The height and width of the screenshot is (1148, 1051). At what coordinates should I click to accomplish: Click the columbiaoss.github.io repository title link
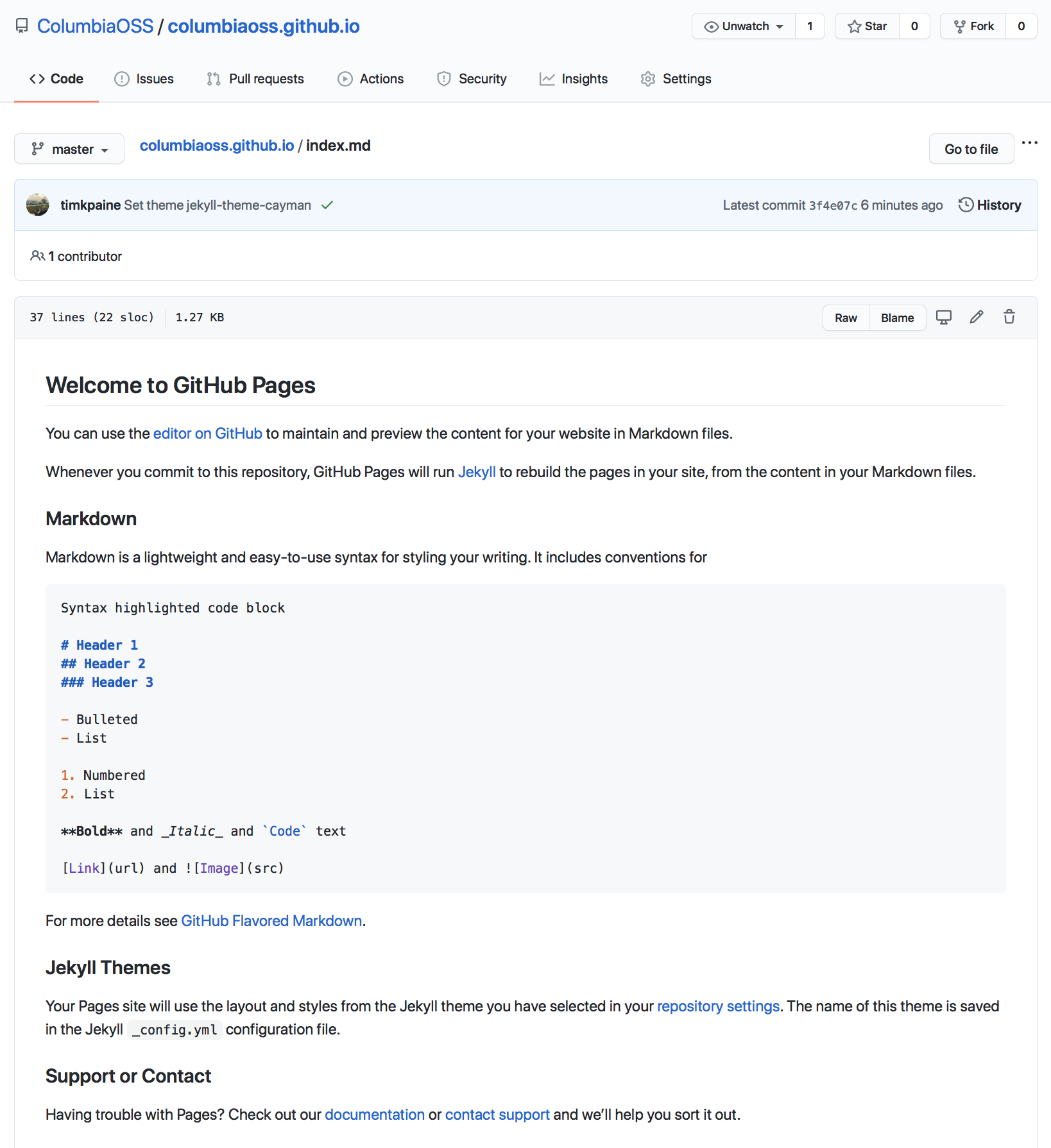(x=264, y=26)
